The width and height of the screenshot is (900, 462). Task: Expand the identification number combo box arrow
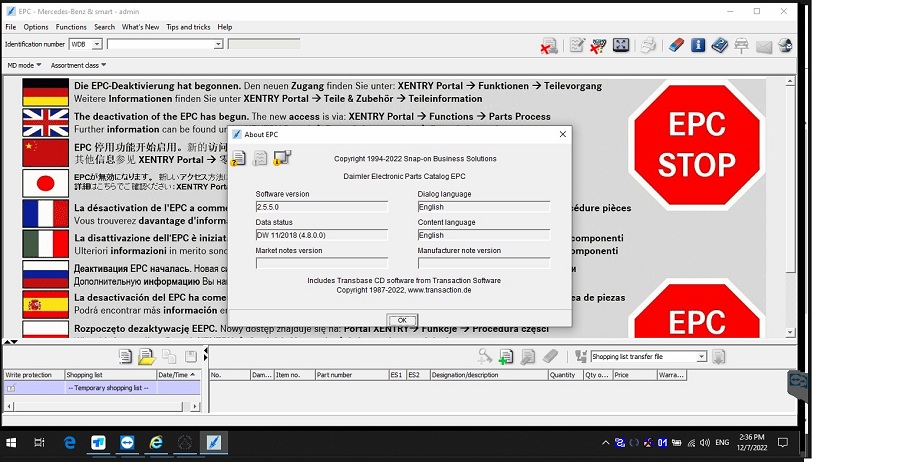(x=218, y=44)
